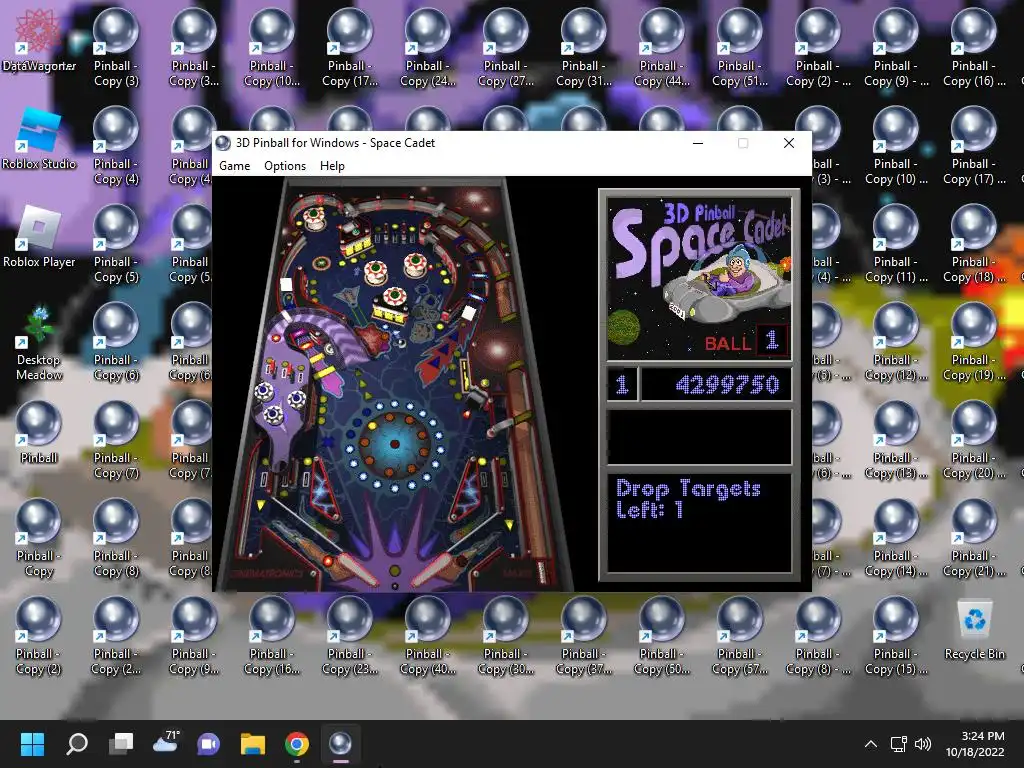Minimize the 3D Pinball window
Image resolution: width=1024 pixels, height=768 pixels.
(698, 143)
